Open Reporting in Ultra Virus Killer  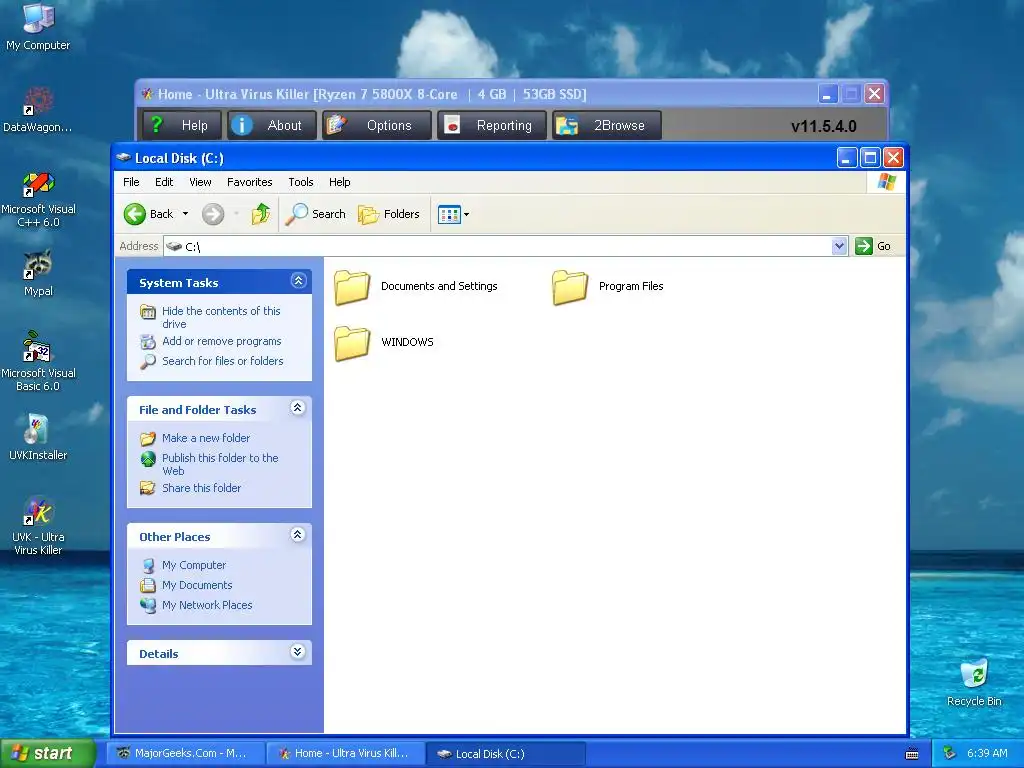tap(492, 125)
